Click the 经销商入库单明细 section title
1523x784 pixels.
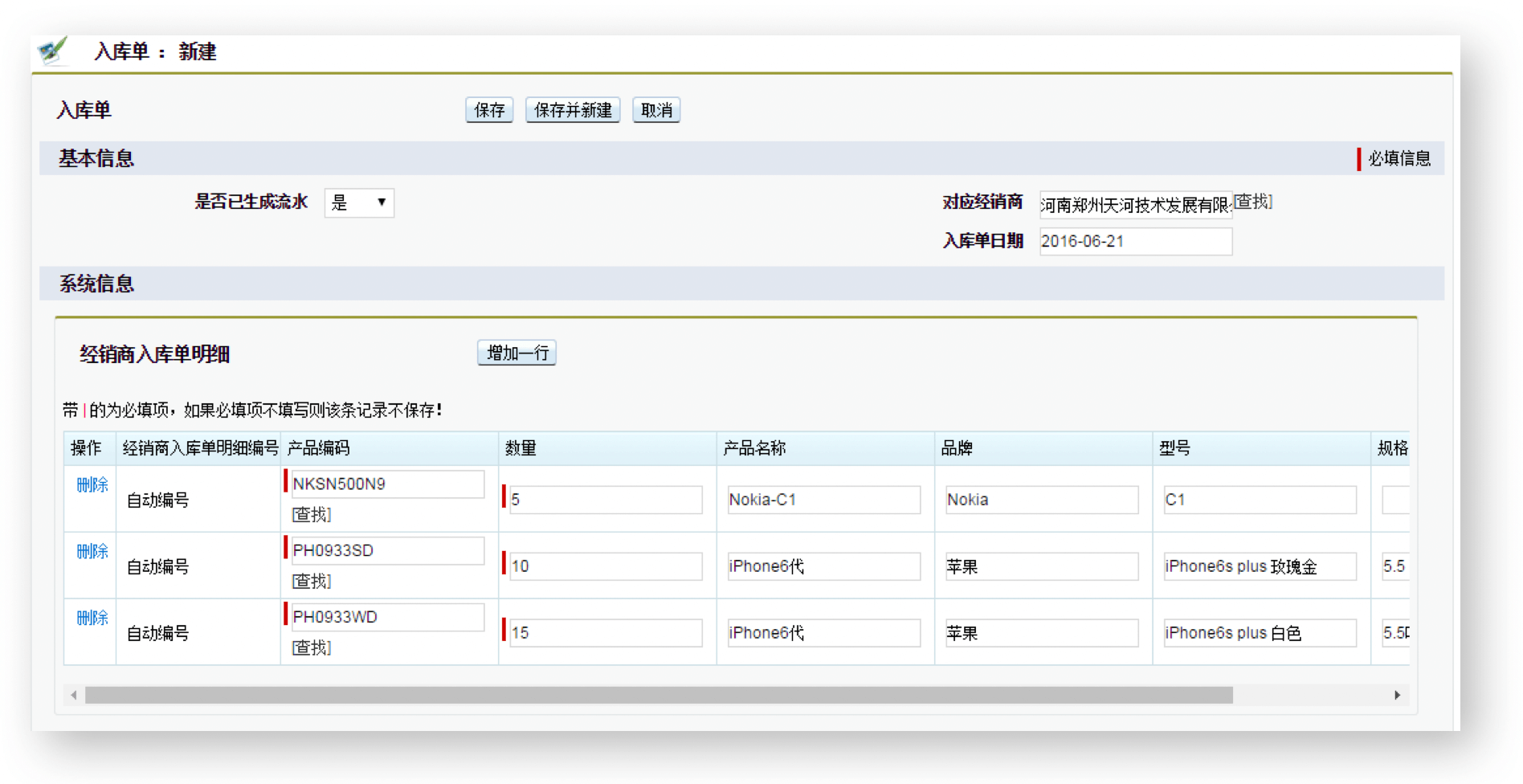click(155, 354)
